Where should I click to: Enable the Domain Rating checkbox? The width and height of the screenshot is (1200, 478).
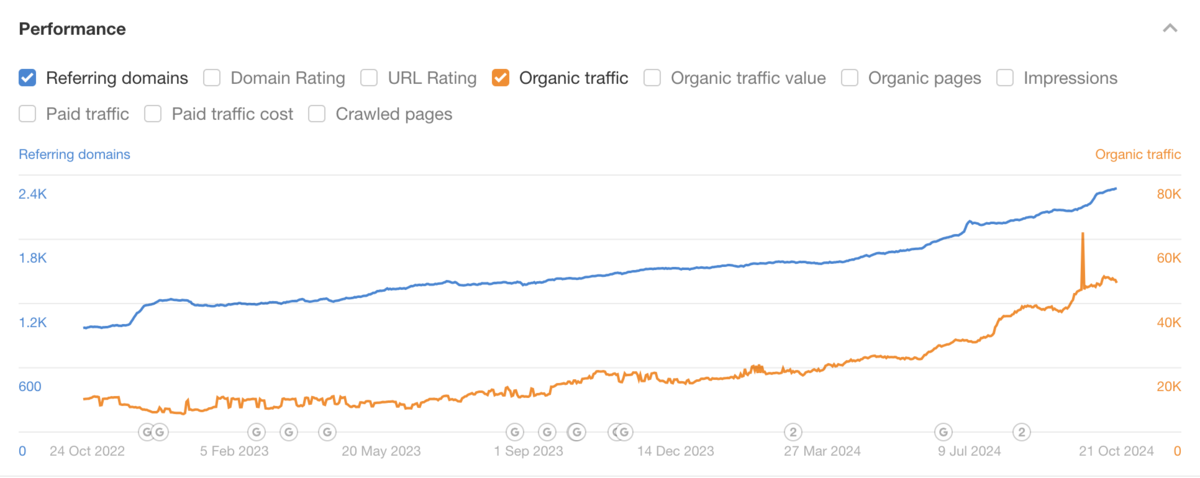pyautogui.click(x=212, y=78)
